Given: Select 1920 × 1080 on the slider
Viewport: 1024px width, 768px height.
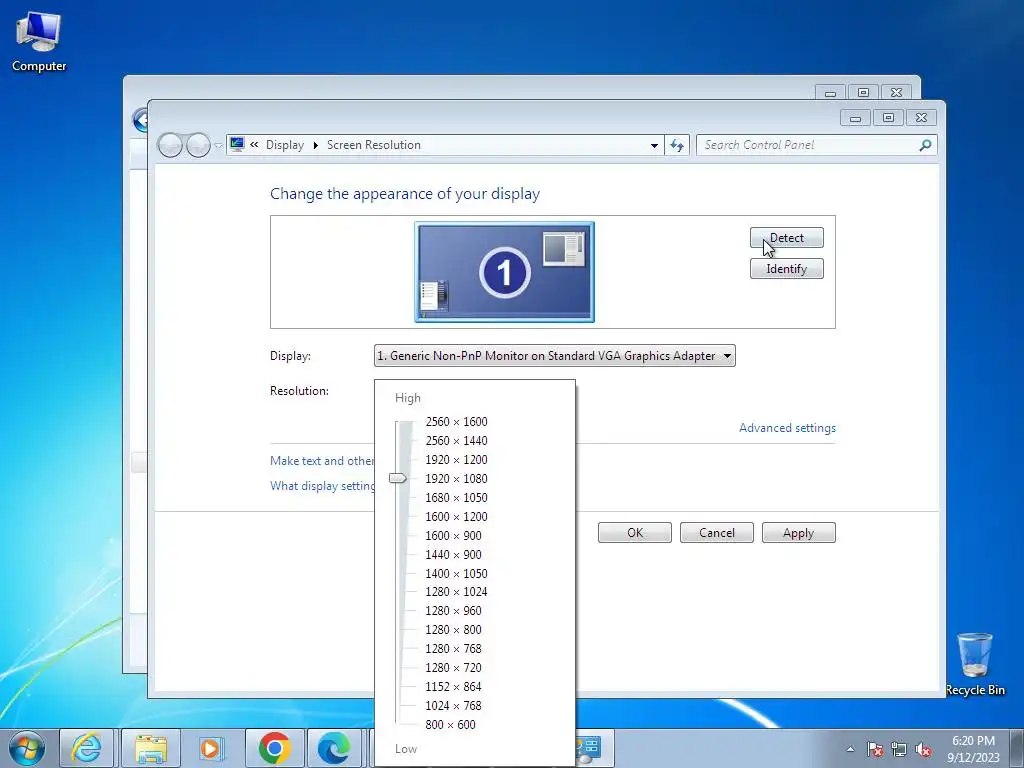Looking at the screenshot, I should pyautogui.click(x=456, y=479).
